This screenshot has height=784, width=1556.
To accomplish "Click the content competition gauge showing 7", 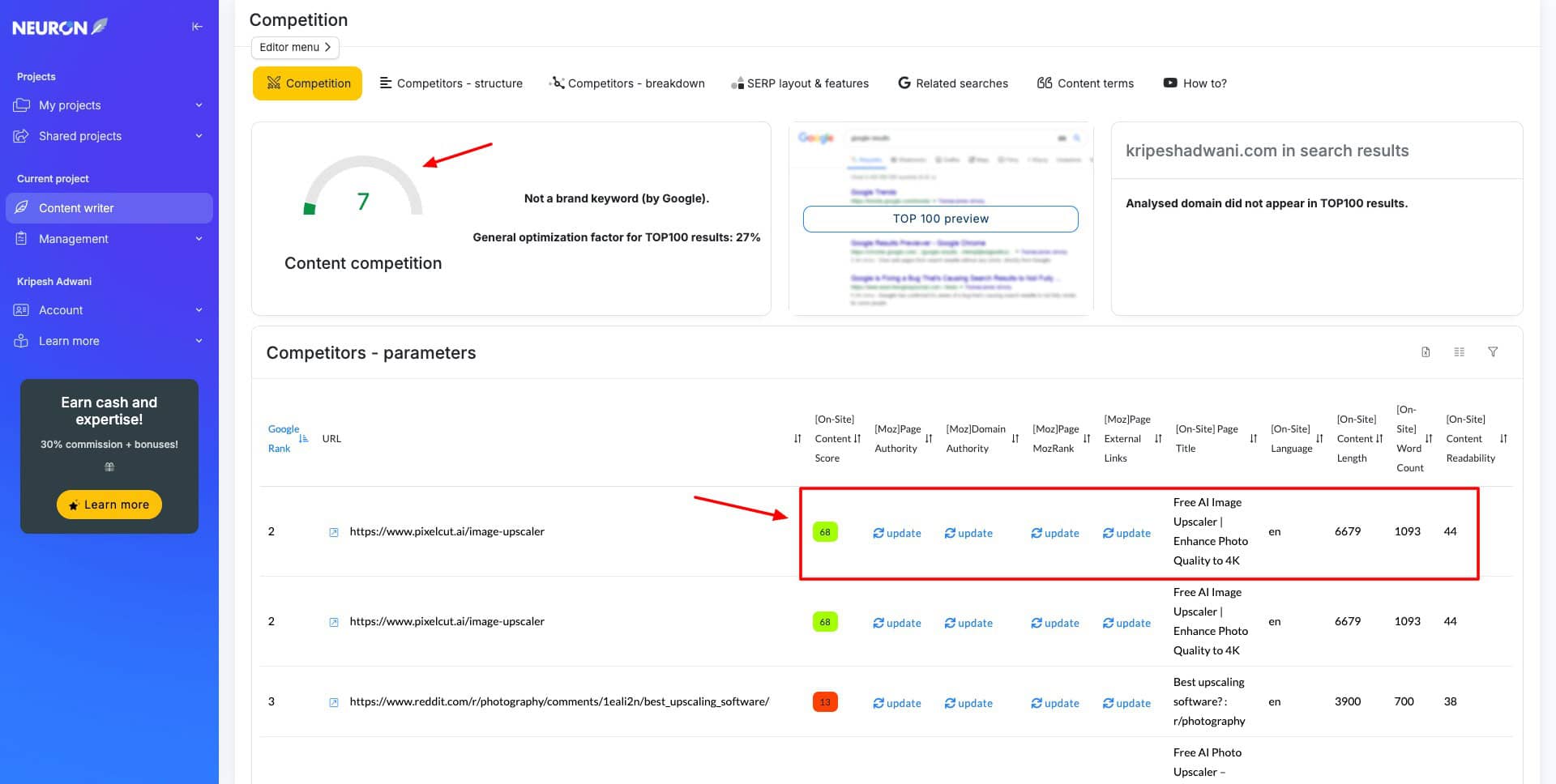I will point(363,187).
